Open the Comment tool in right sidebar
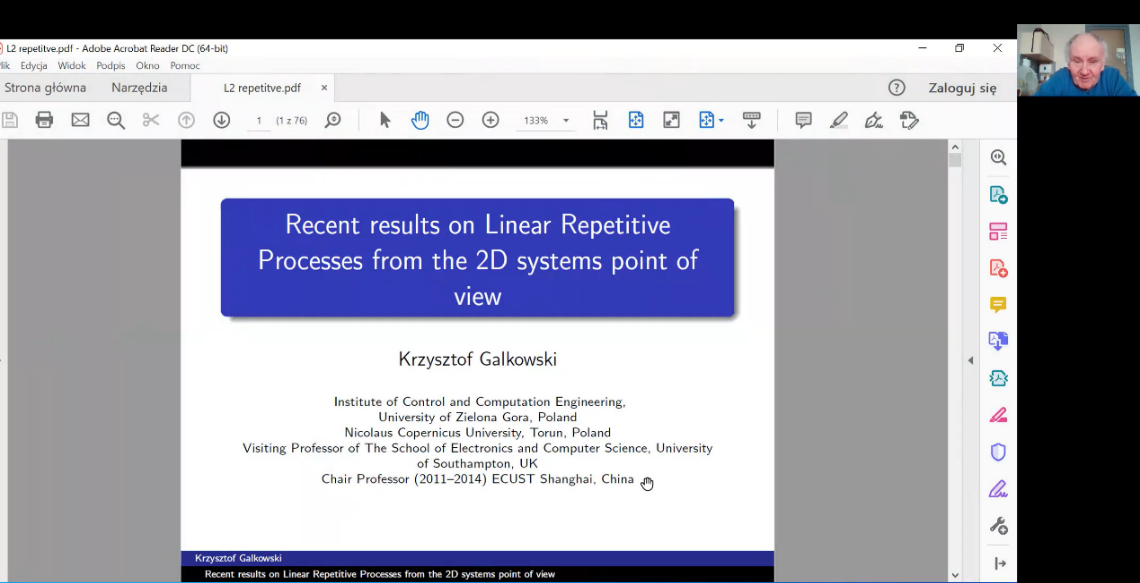 (998, 305)
